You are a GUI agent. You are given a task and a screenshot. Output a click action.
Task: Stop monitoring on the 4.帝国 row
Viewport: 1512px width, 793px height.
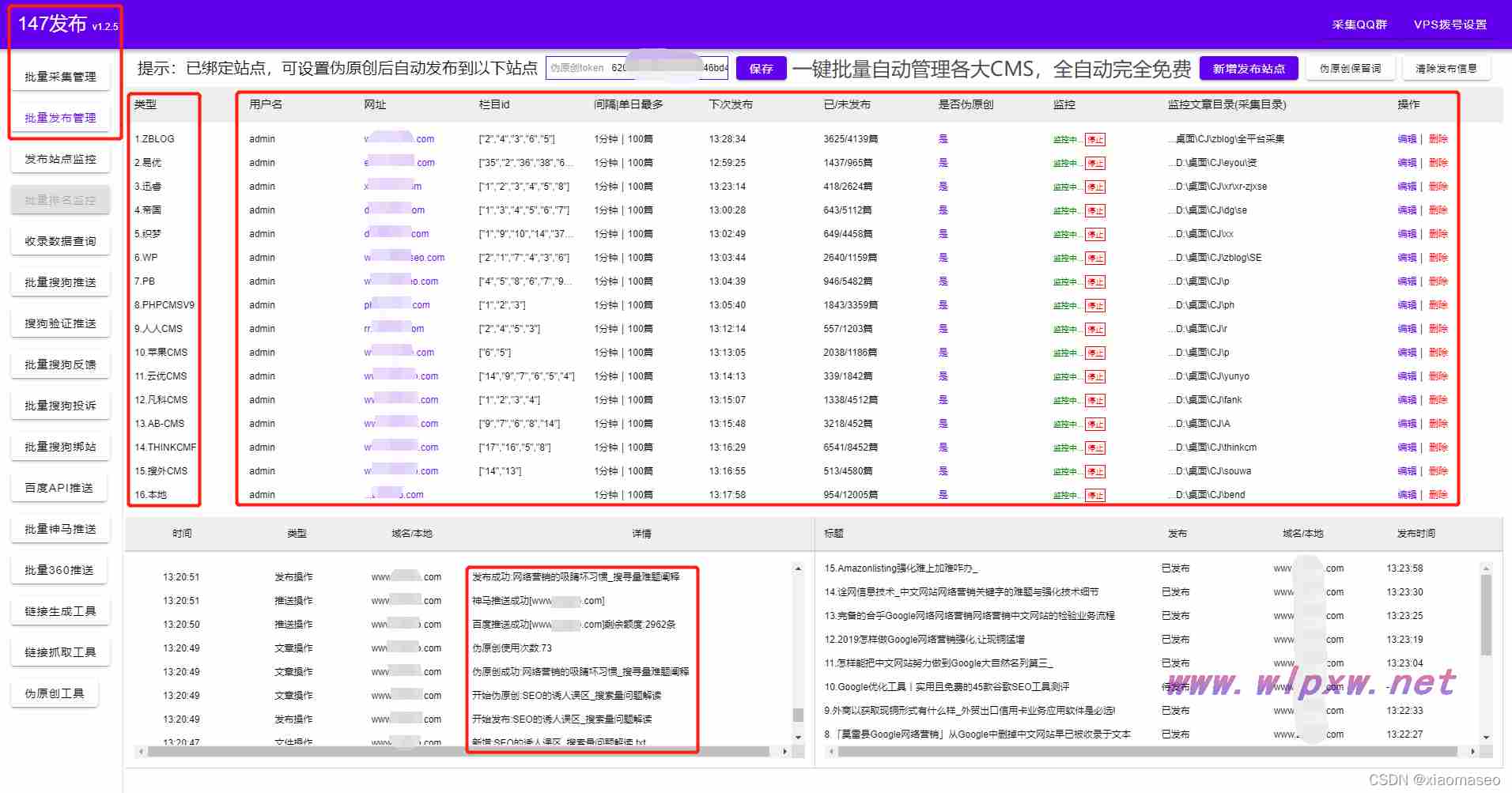[1095, 210]
